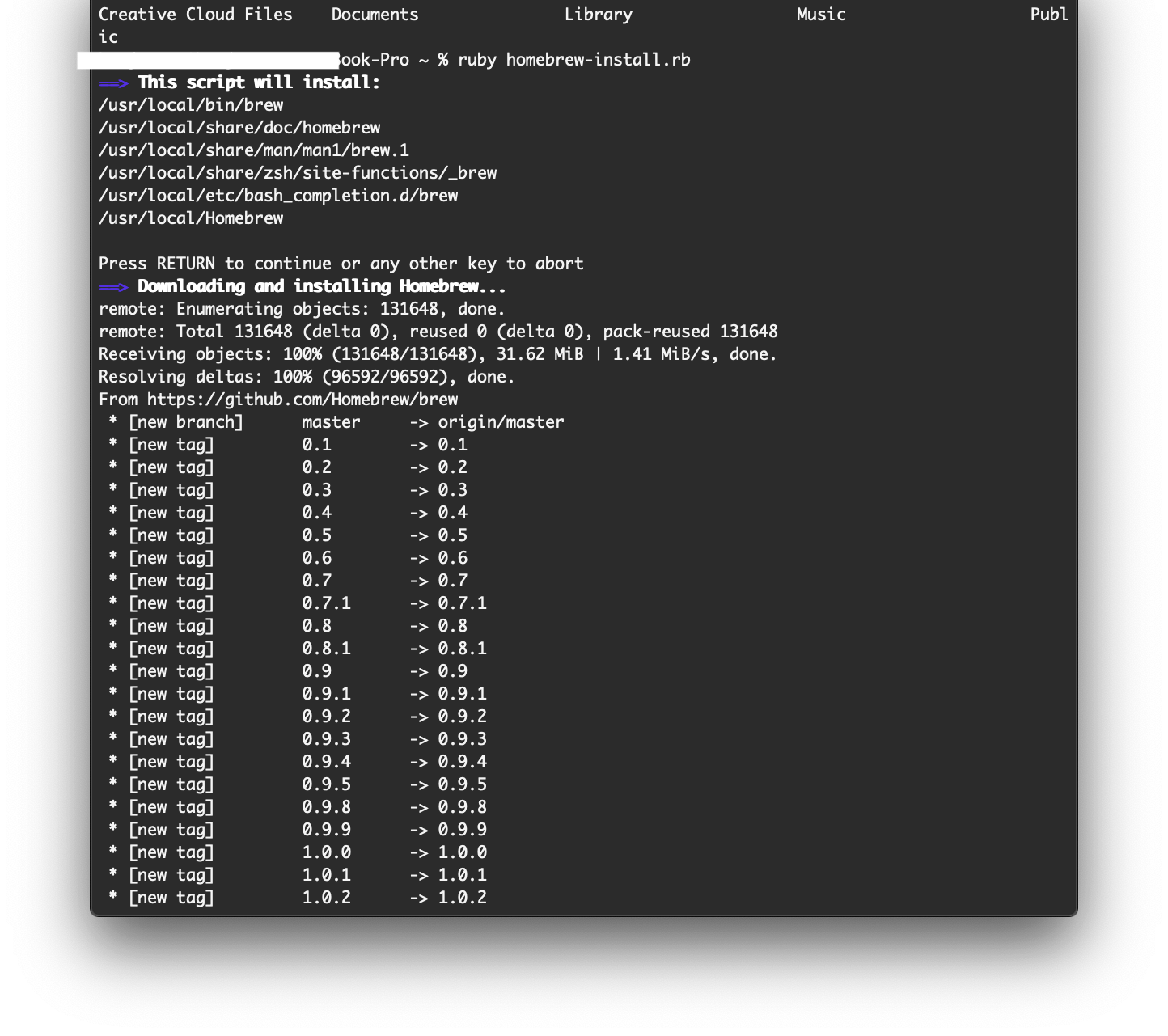Click the new tag 0.6 row
Viewport: 1168px width, 1036px height.
point(288,558)
